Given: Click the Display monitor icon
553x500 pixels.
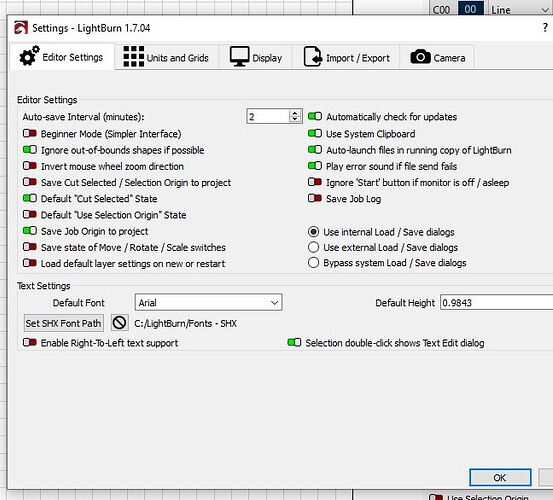Looking at the screenshot, I should click(239, 56).
